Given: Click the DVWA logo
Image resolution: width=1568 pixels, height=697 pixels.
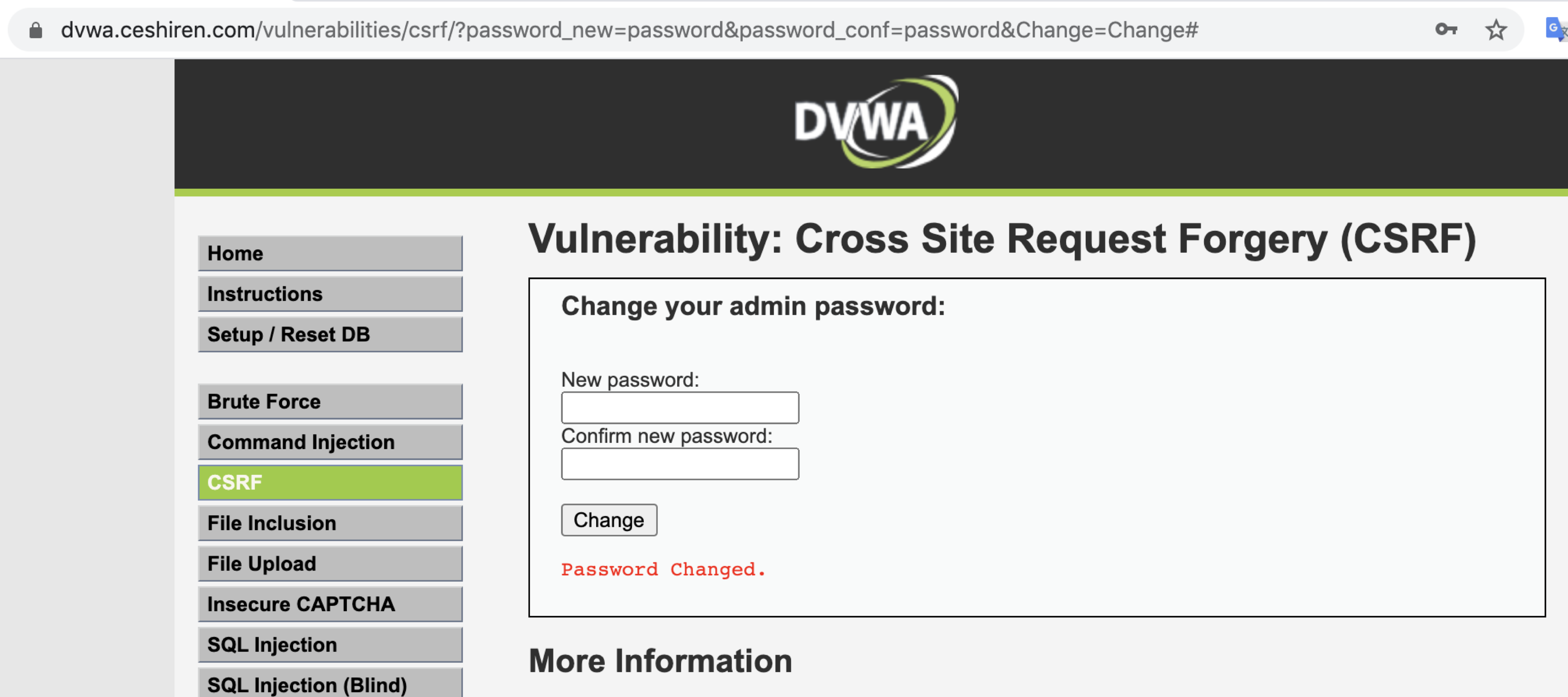Looking at the screenshot, I should point(876,121).
